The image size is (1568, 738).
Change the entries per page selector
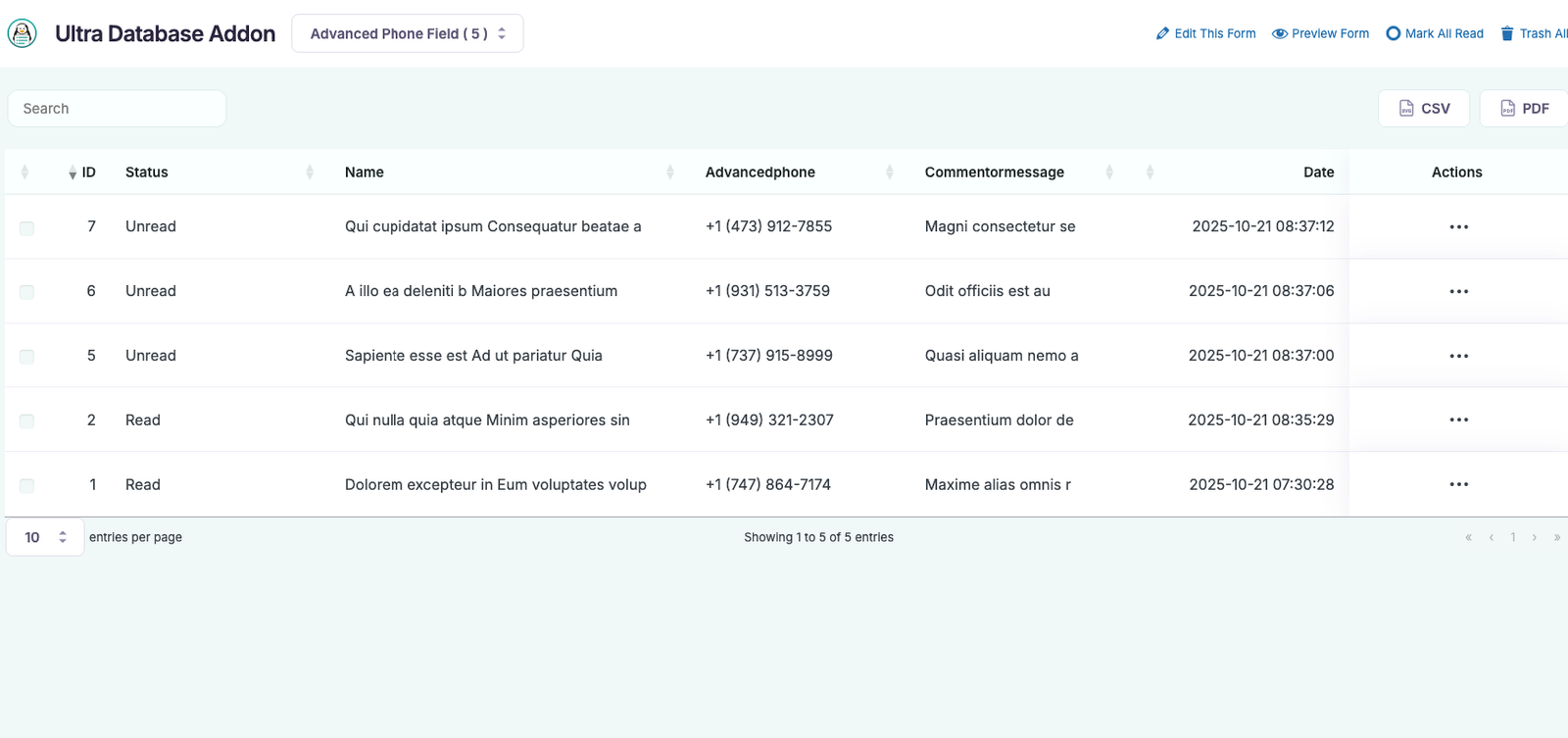pos(45,537)
